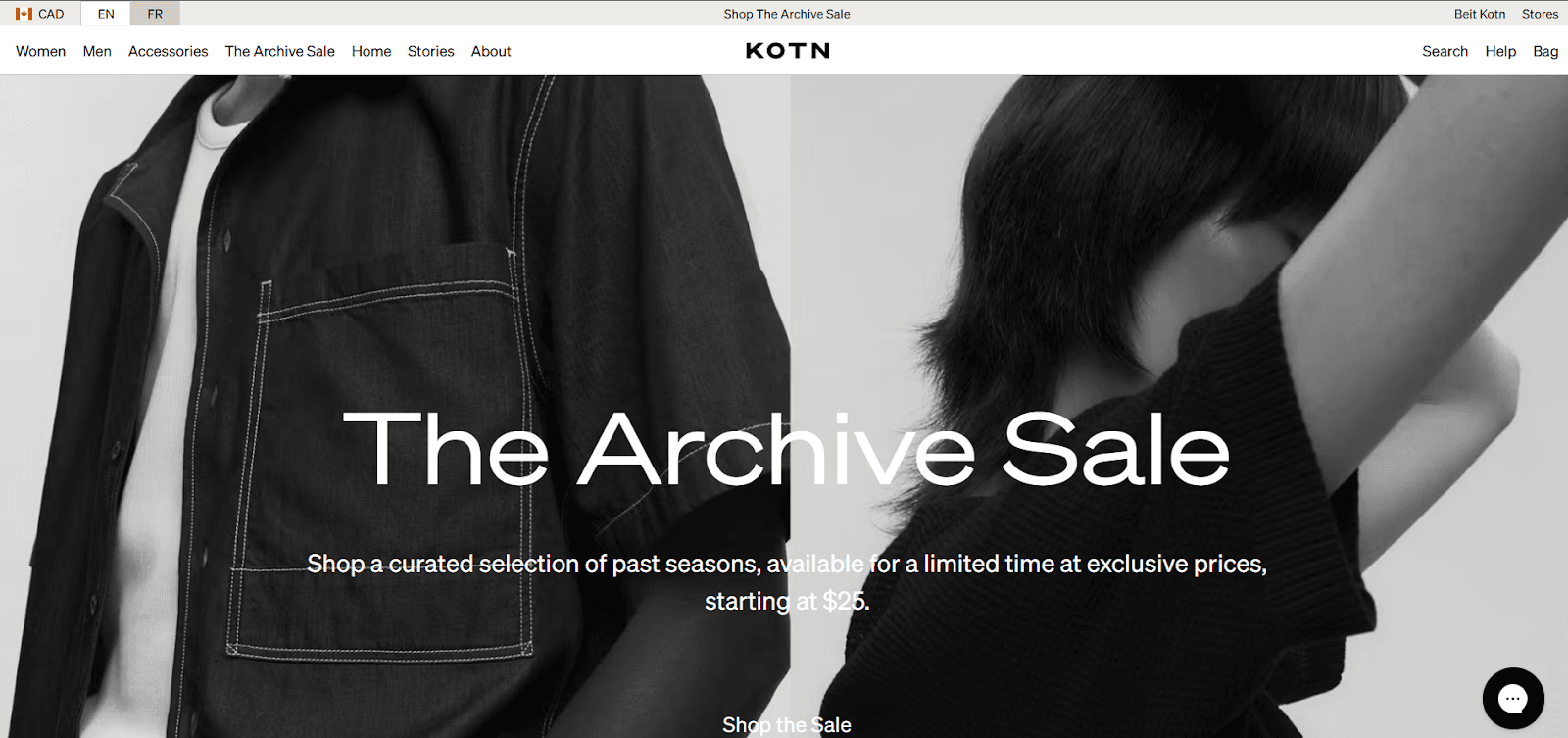Open The Archive Sale nav item
The height and width of the screenshot is (738, 1568).
point(280,51)
